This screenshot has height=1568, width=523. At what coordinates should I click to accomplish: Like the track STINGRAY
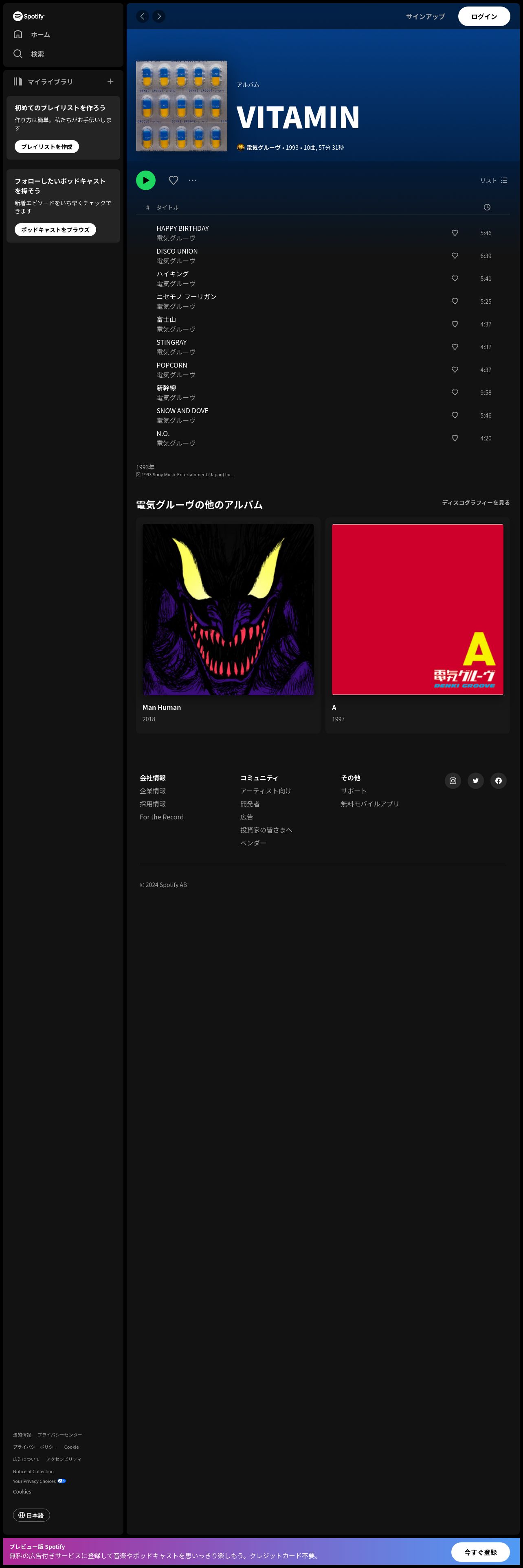(x=455, y=347)
